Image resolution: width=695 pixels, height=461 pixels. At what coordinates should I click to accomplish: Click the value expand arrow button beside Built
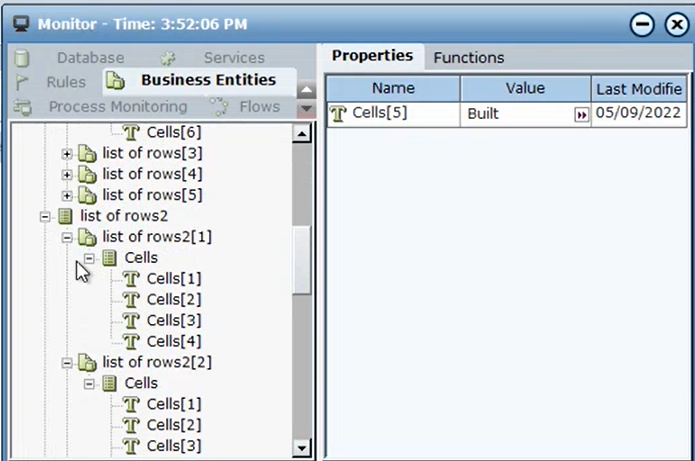coord(581,115)
